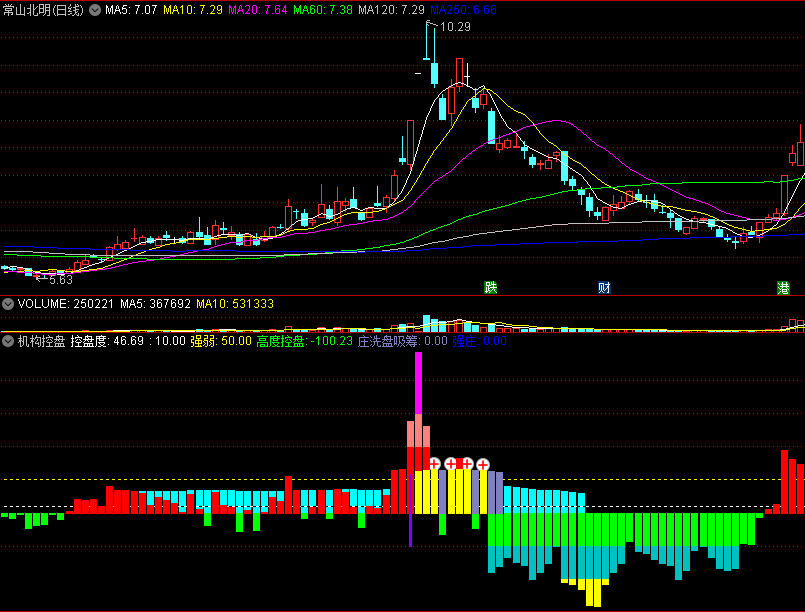Select the MA20: 7.64 legend value
This screenshot has height=612, width=805.
[258, 10]
